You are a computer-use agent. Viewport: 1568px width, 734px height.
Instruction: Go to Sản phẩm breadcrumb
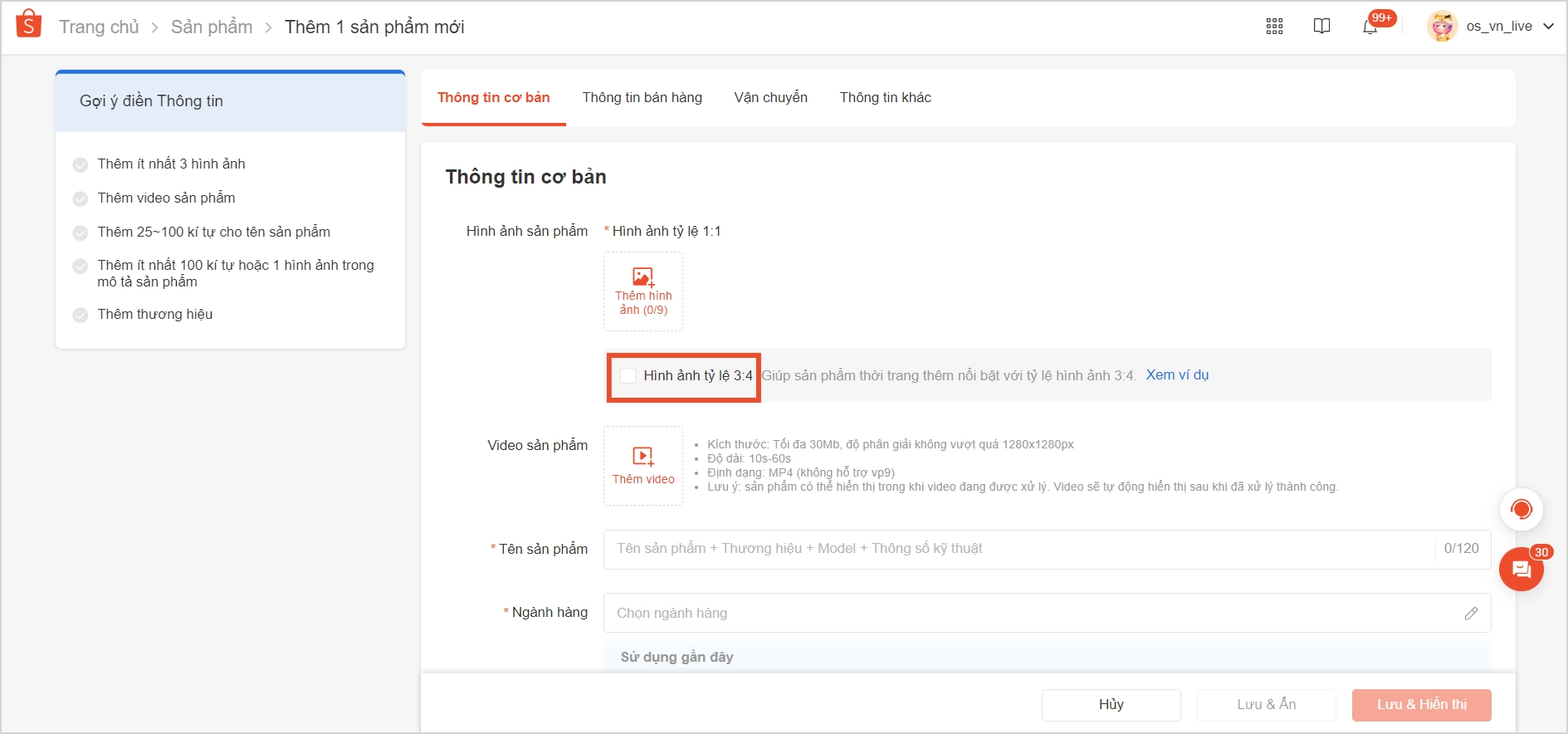pyautogui.click(x=212, y=27)
